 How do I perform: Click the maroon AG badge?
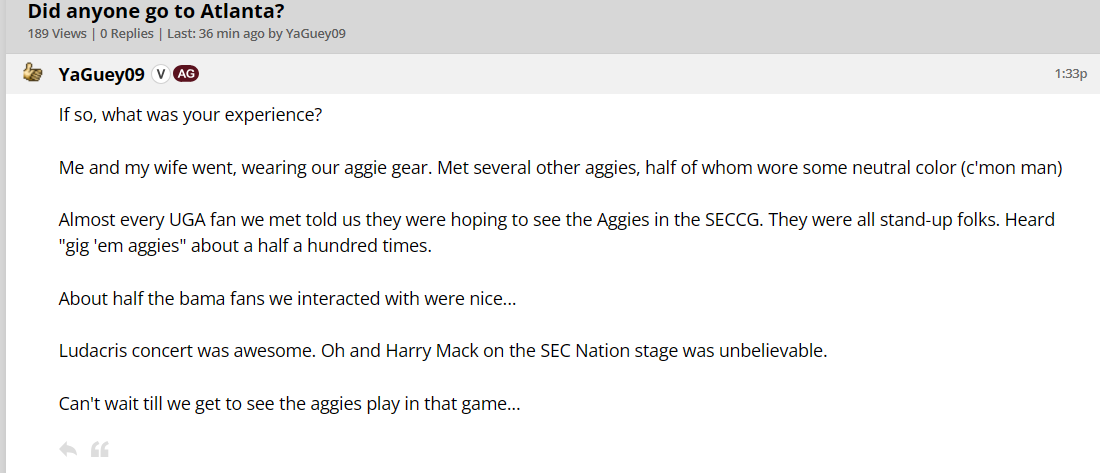click(x=186, y=74)
